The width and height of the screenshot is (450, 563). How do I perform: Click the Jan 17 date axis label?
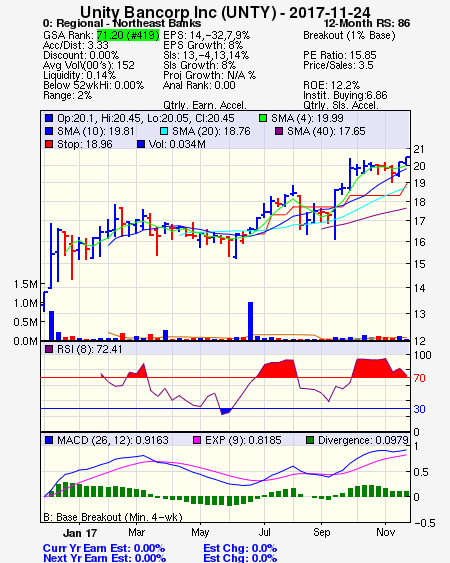(80, 533)
